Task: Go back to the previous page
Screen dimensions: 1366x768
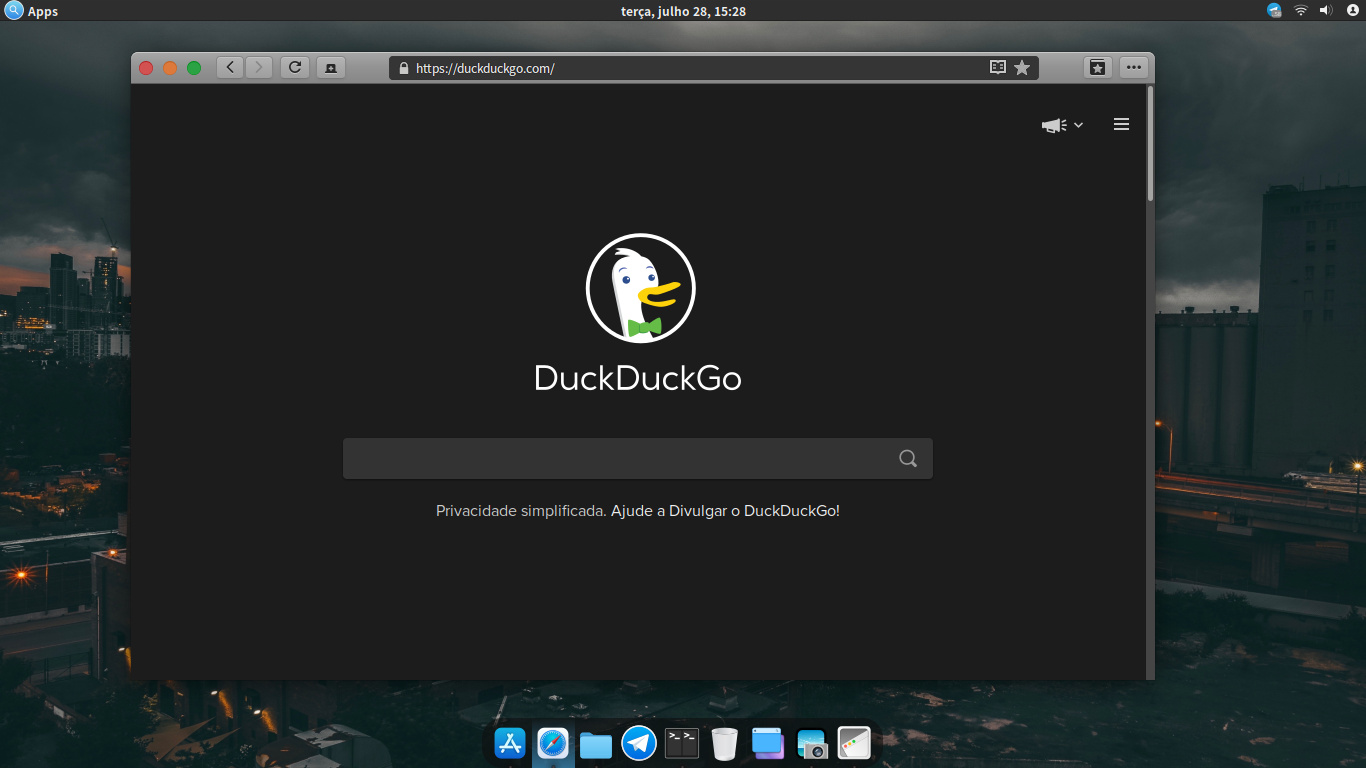Action: [230, 67]
